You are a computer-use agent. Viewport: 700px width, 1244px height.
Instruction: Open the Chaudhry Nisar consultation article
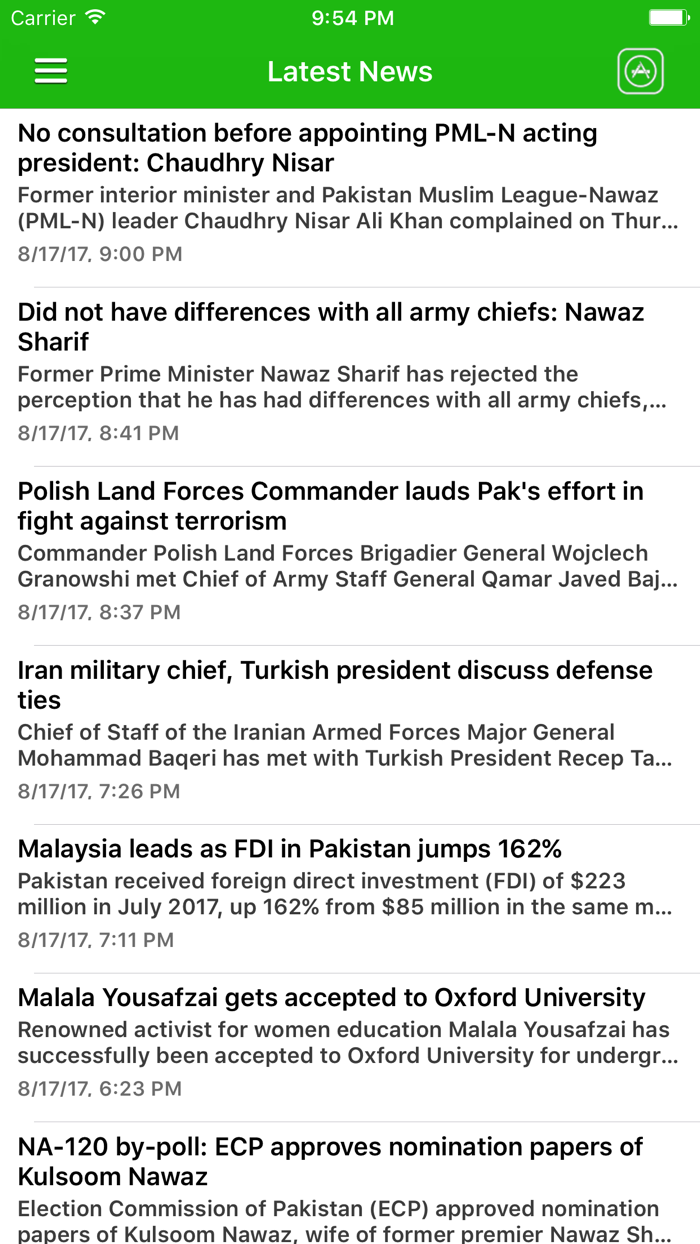tap(305, 147)
